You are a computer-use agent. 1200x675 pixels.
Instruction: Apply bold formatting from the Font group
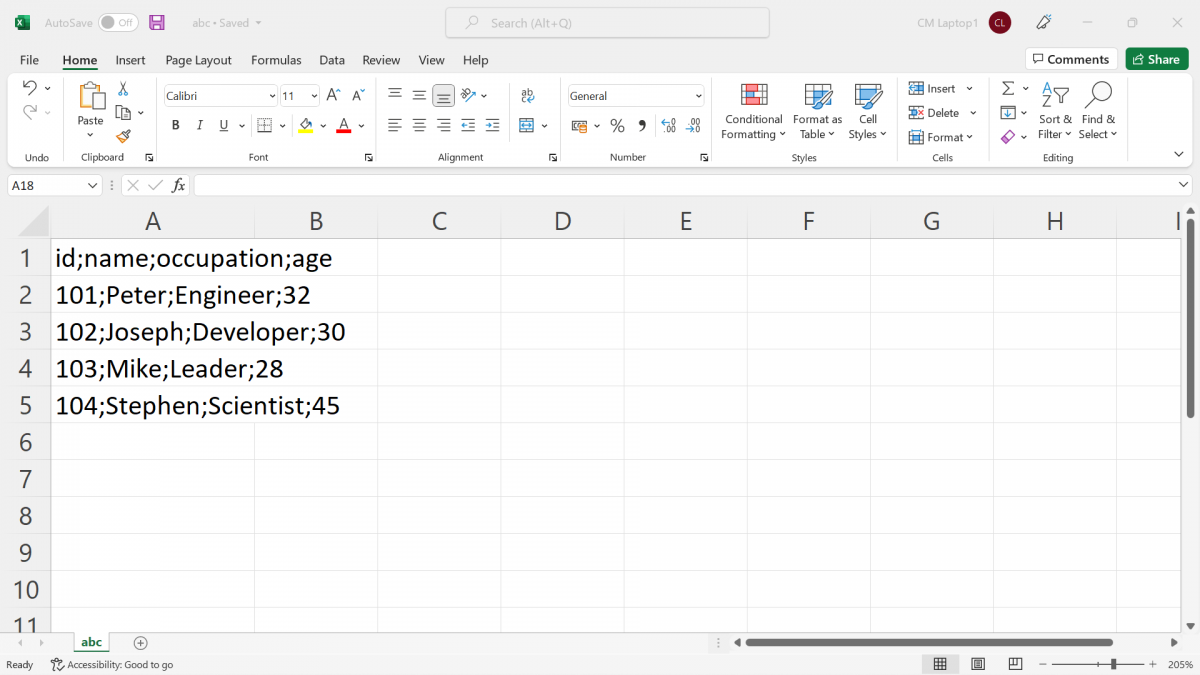(175, 125)
